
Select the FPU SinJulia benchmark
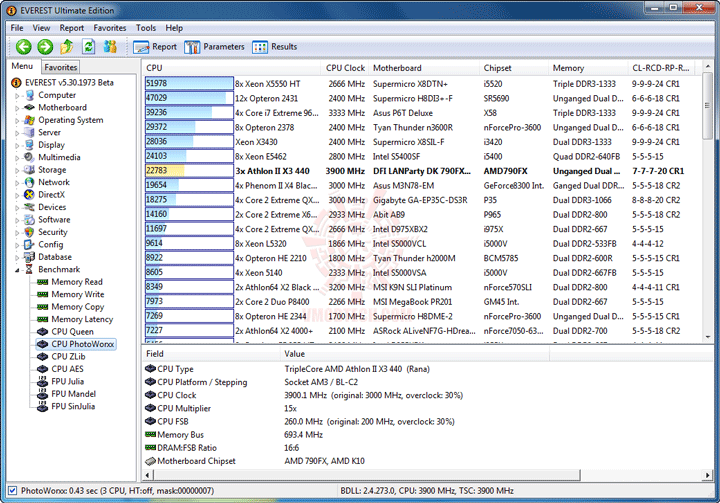(x=73, y=407)
